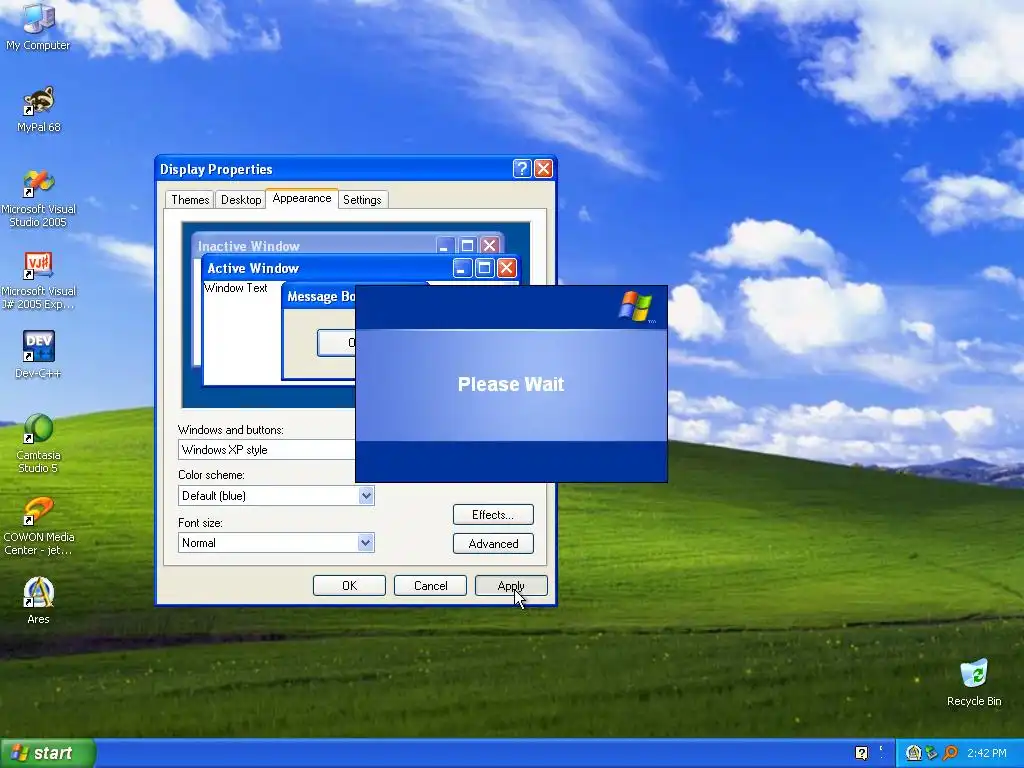Click the Apply button

pyautogui.click(x=511, y=586)
